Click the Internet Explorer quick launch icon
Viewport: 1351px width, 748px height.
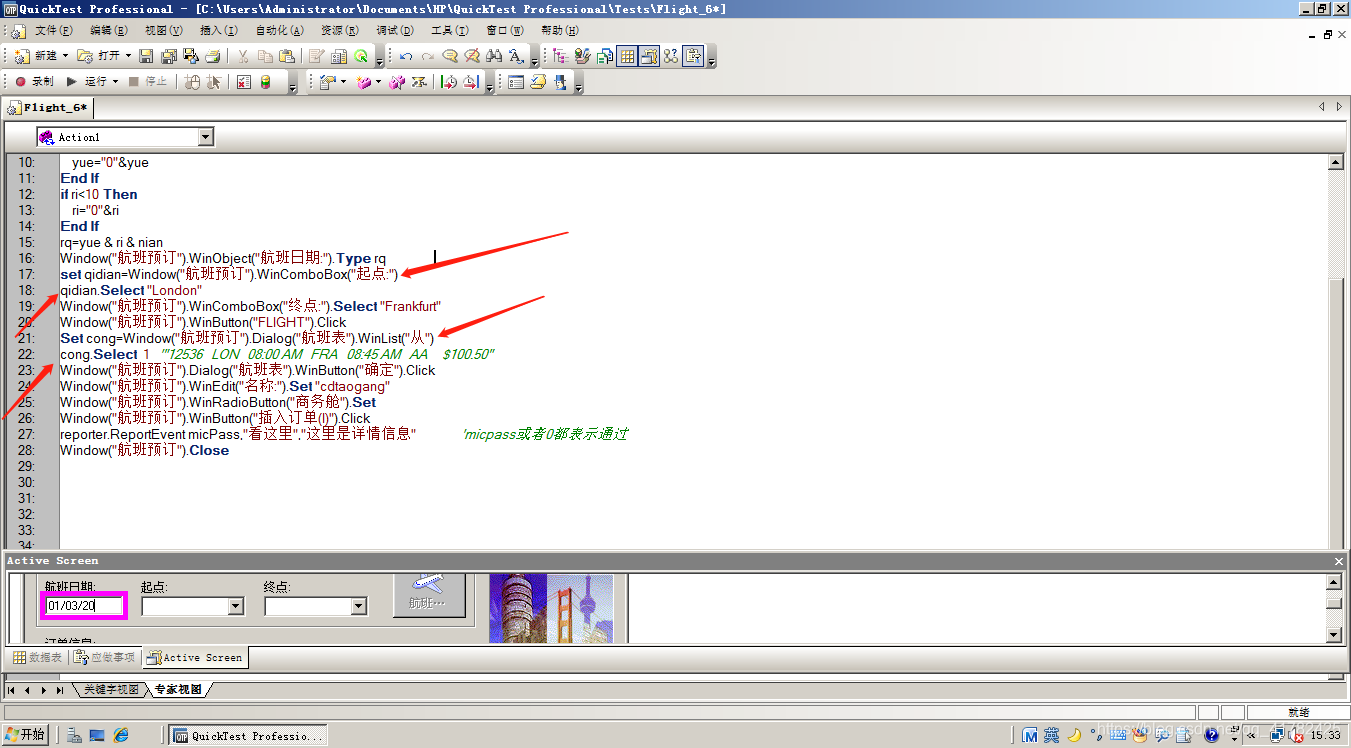click(121, 735)
